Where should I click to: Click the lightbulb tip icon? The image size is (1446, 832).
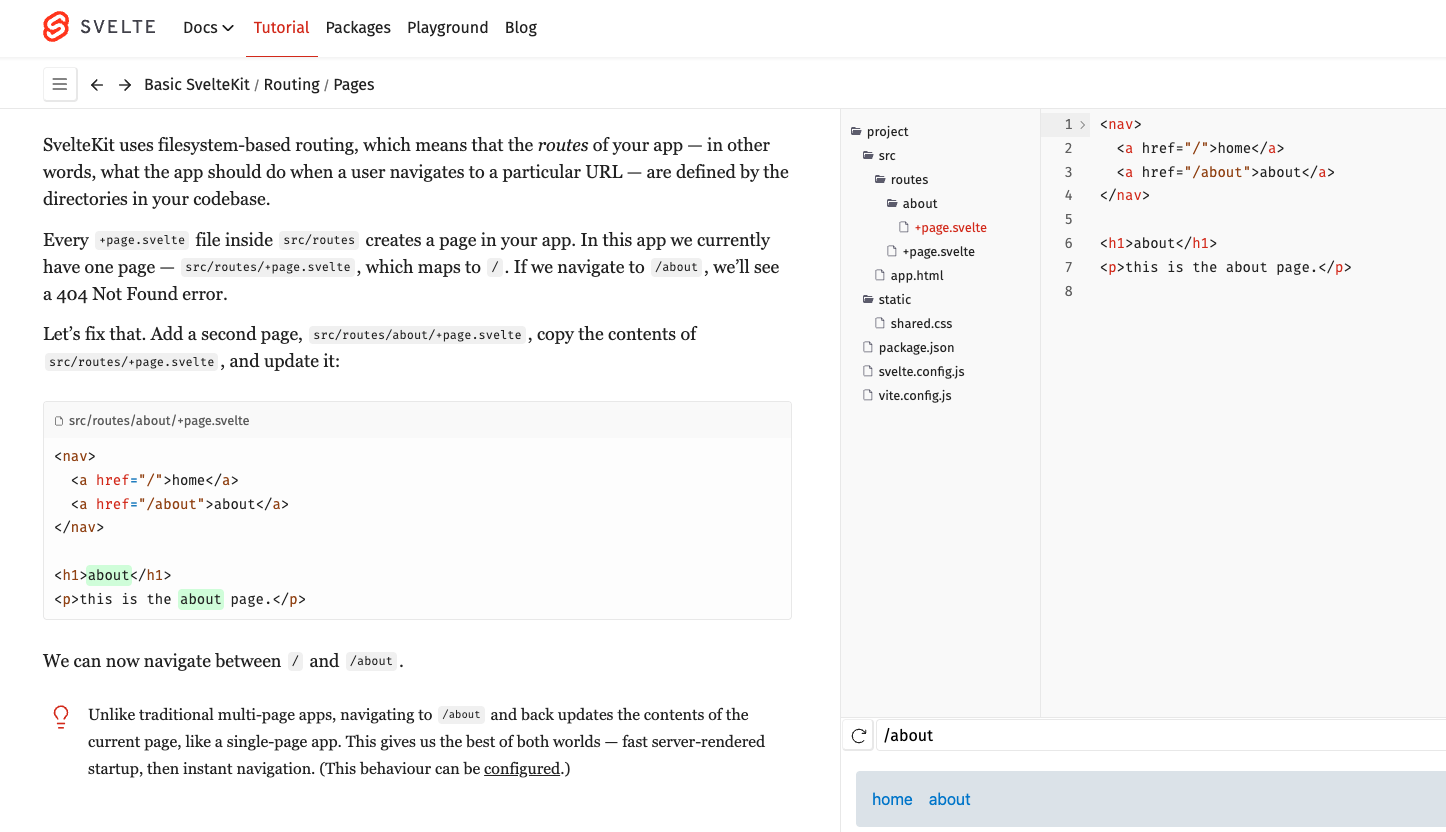point(61,716)
